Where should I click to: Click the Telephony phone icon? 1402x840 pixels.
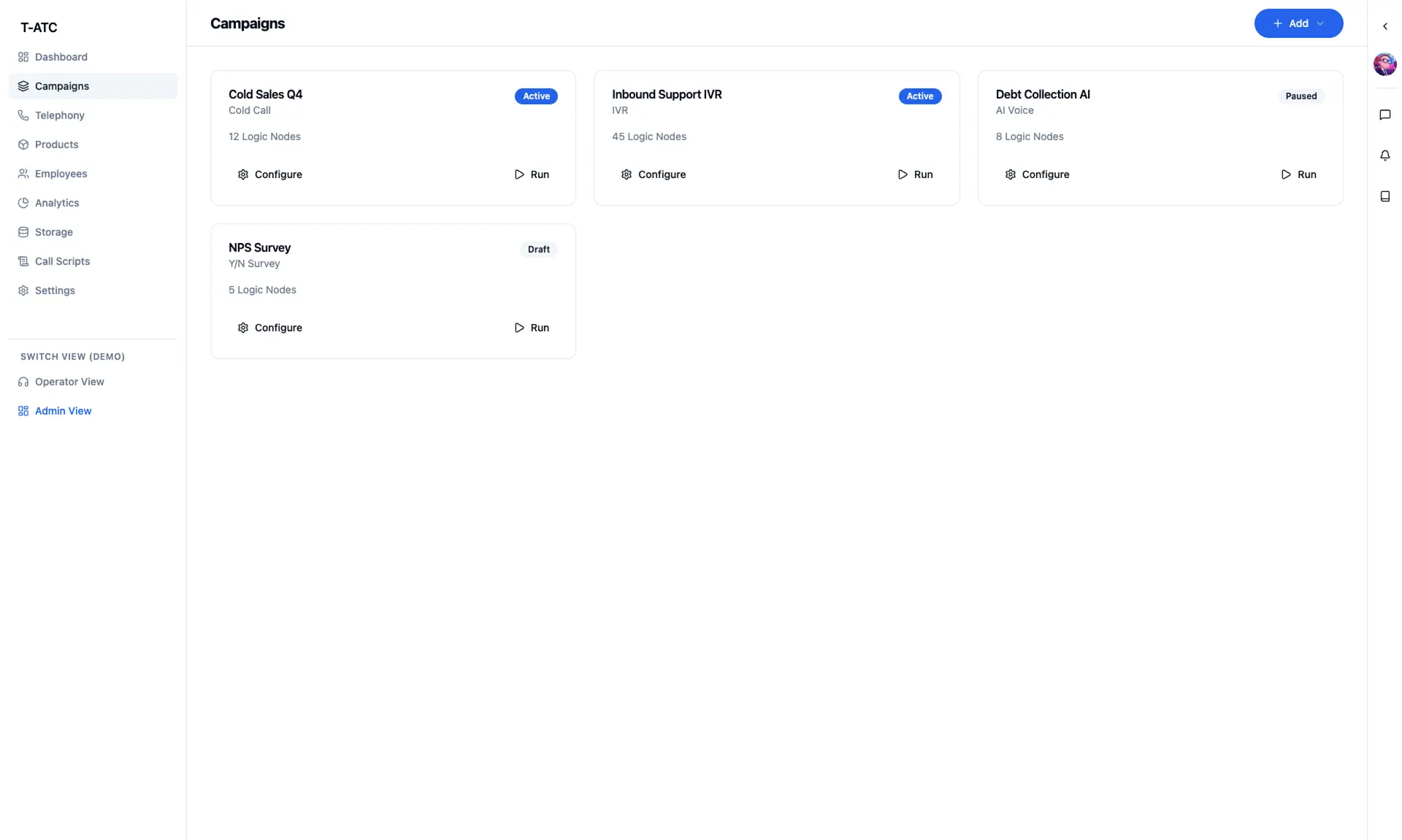[x=23, y=115]
